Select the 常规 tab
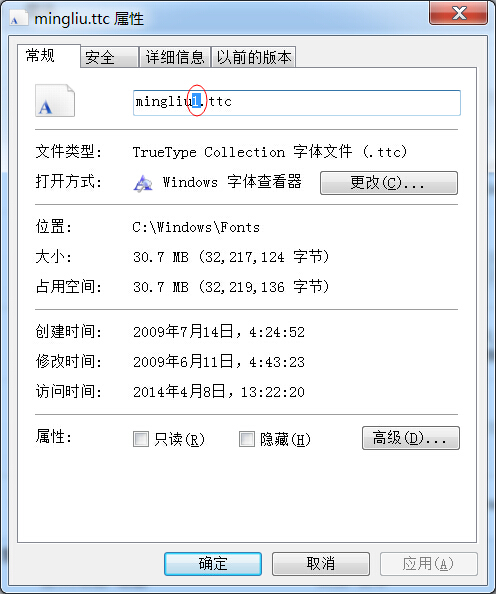Screen dimensions: 496x594 click(49, 56)
